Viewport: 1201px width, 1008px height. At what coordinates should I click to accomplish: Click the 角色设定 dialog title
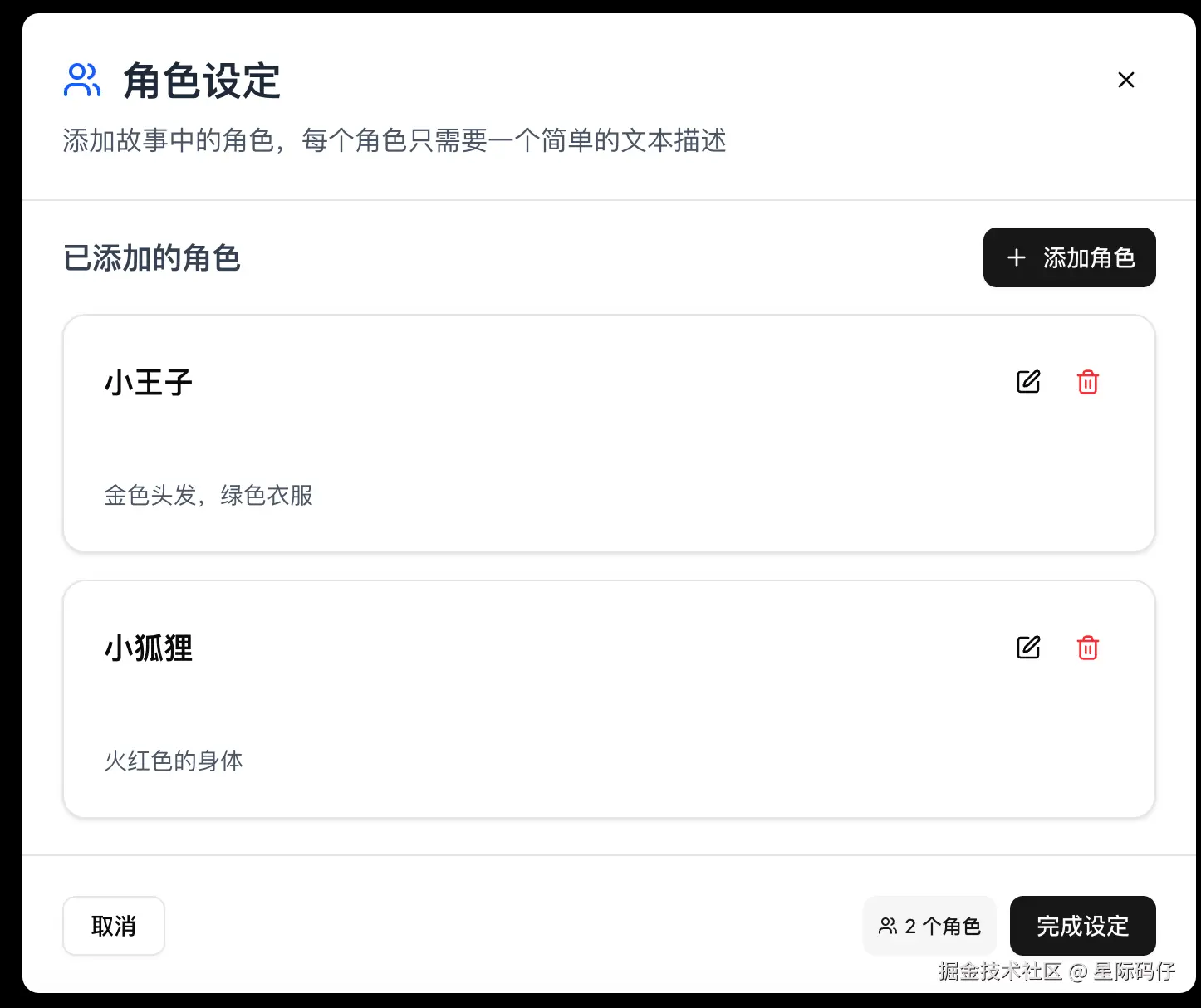[x=202, y=81]
